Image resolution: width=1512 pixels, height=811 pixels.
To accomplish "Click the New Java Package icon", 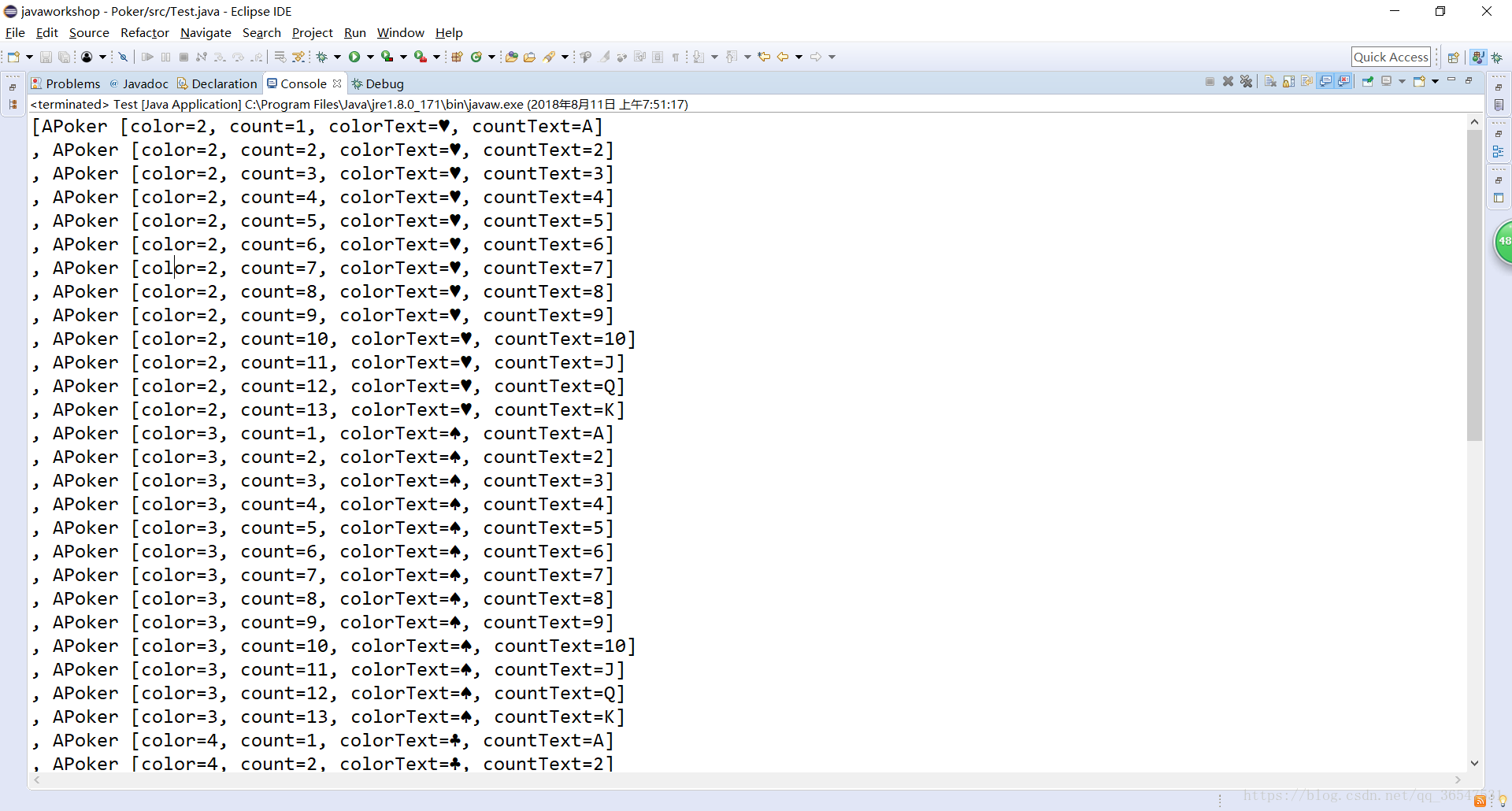I will pyautogui.click(x=457, y=57).
